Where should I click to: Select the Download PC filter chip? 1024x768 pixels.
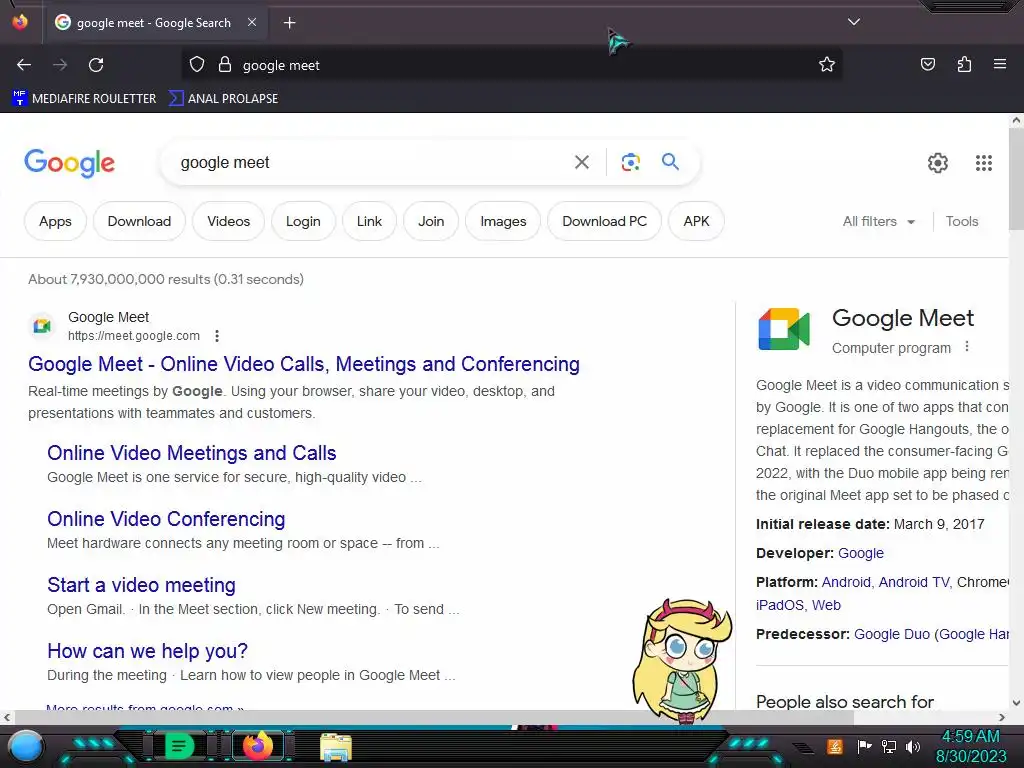tap(604, 221)
